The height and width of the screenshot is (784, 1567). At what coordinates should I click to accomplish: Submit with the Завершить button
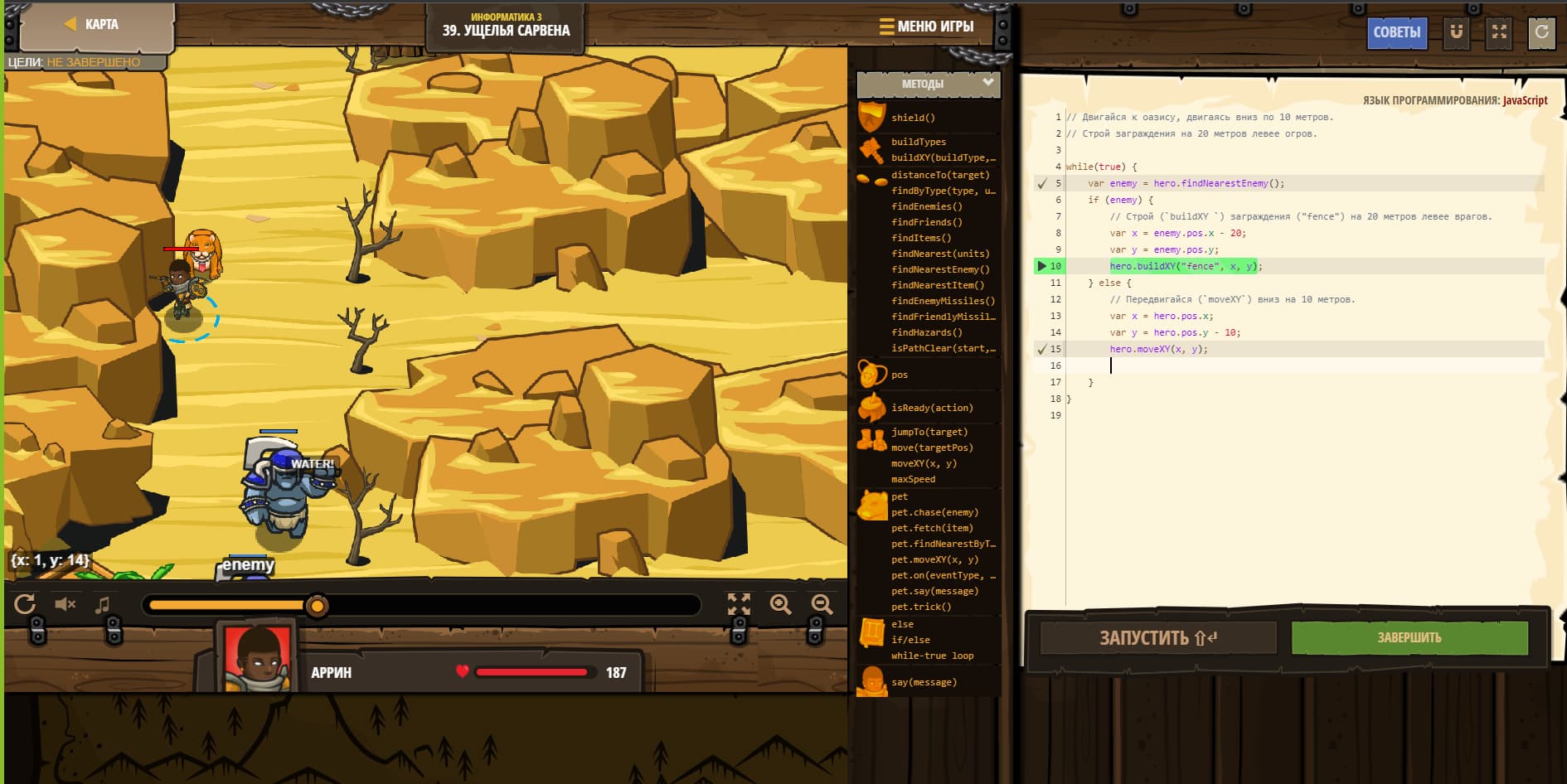(1409, 637)
